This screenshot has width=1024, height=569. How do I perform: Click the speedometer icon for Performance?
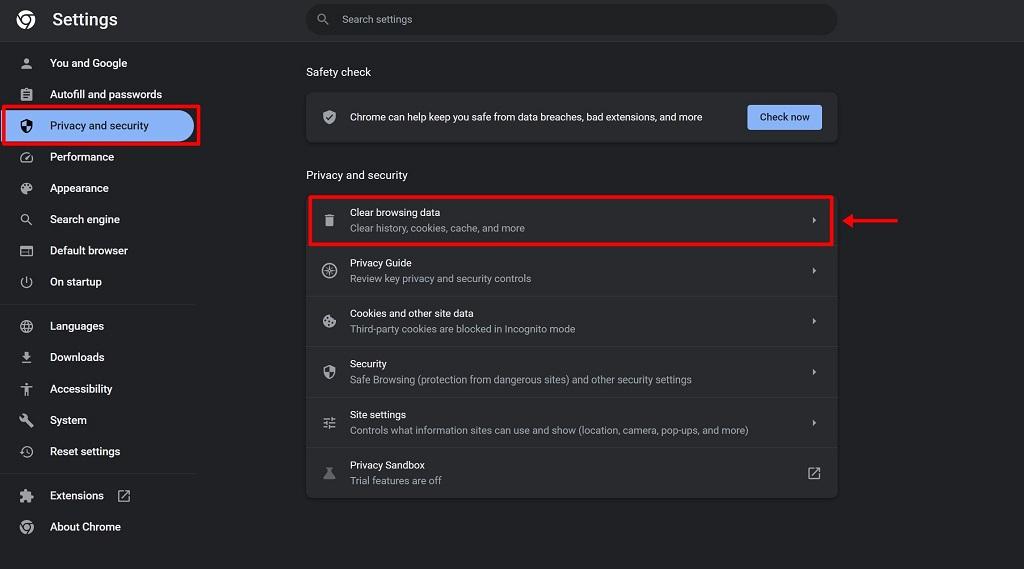pos(26,157)
